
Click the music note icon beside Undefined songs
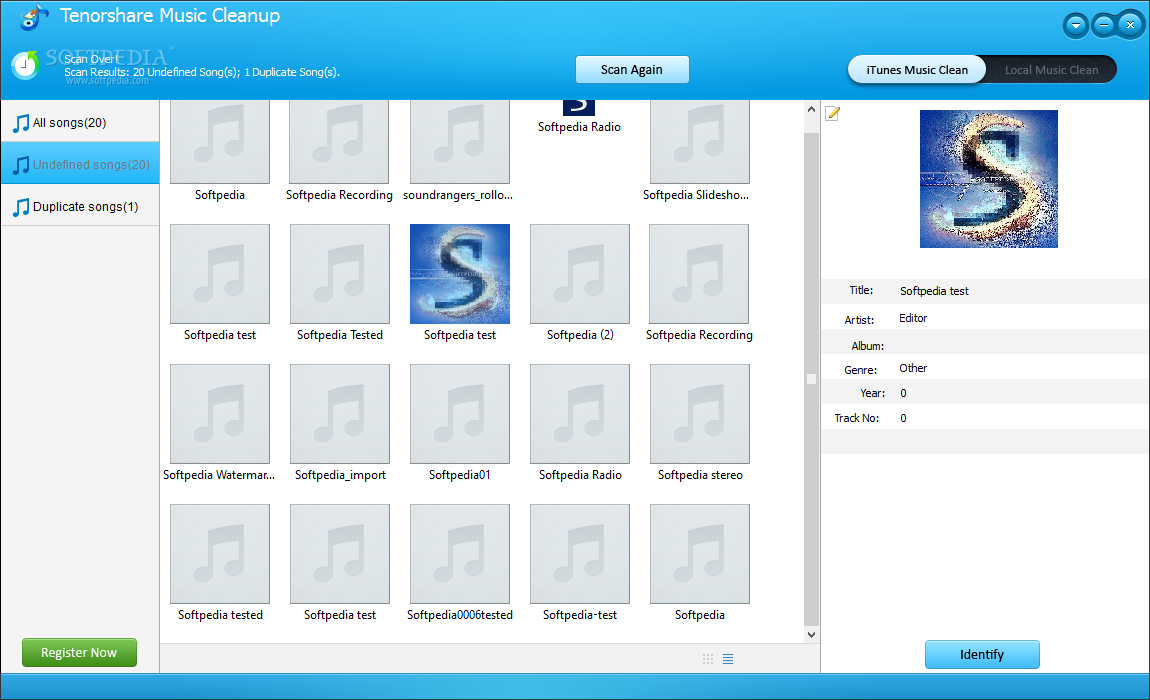[x=21, y=166]
